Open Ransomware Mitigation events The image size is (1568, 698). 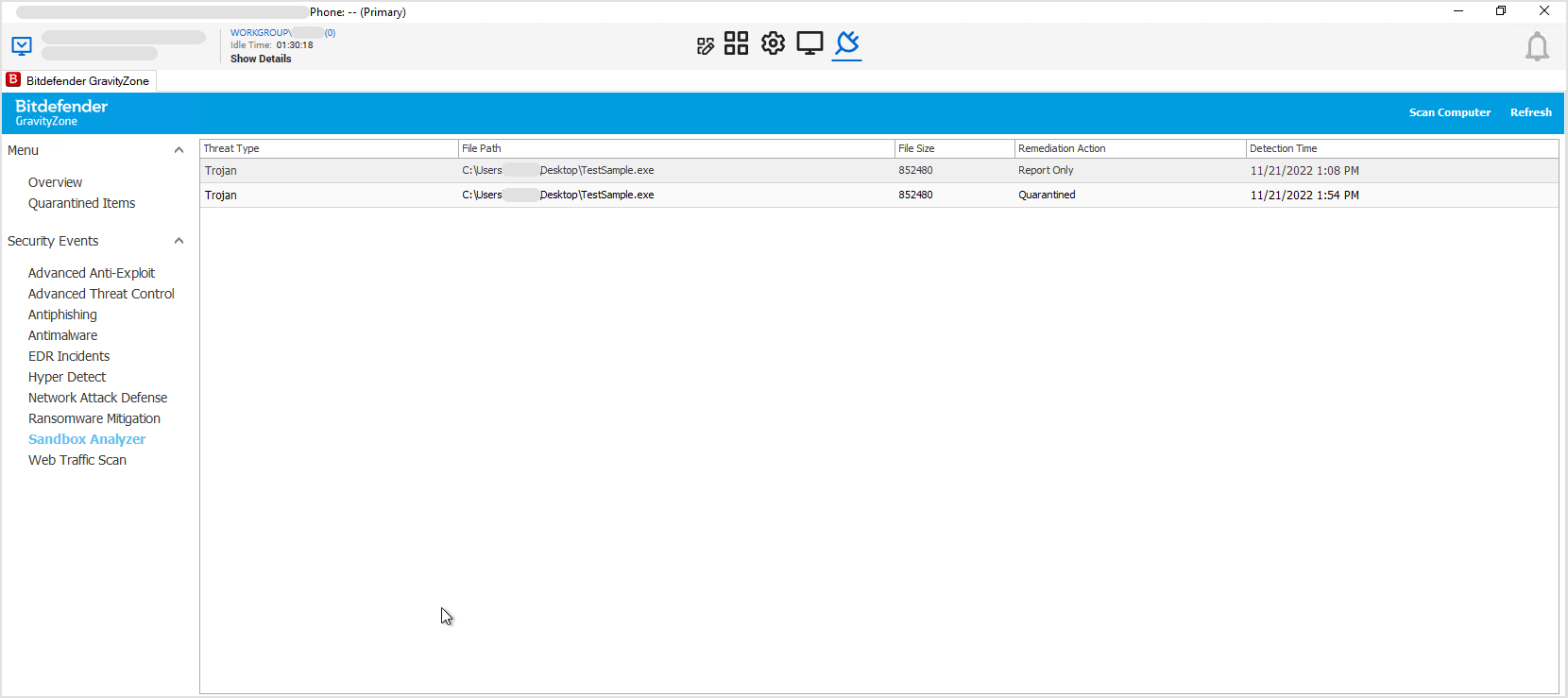pos(94,418)
